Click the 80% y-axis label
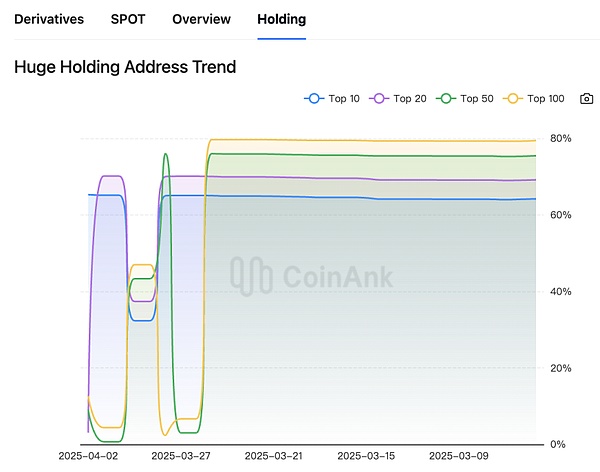Viewport: 600px width, 472px height. tap(560, 138)
